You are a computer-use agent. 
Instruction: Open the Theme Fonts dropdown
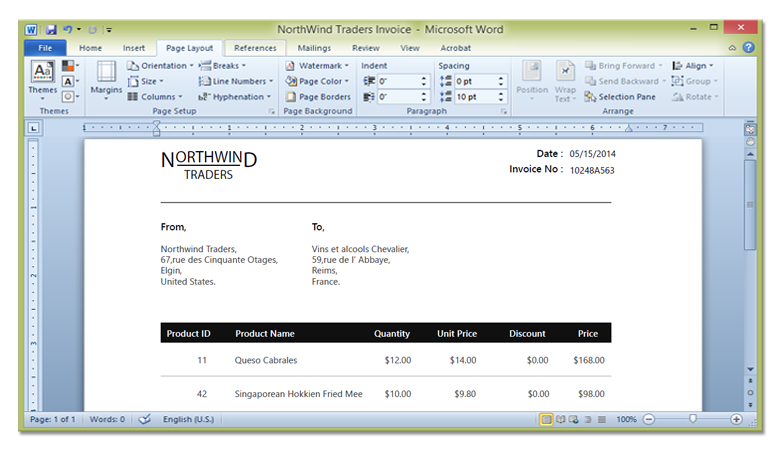[71, 81]
